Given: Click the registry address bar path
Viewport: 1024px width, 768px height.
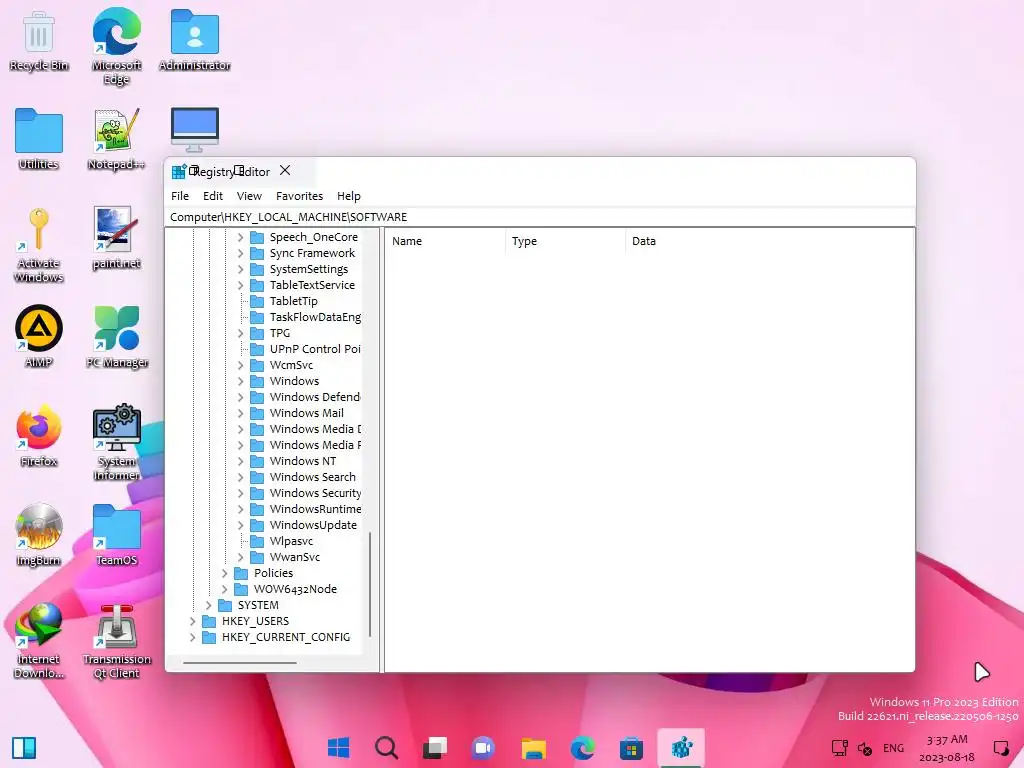Looking at the screenshot, I should (539, 217).
